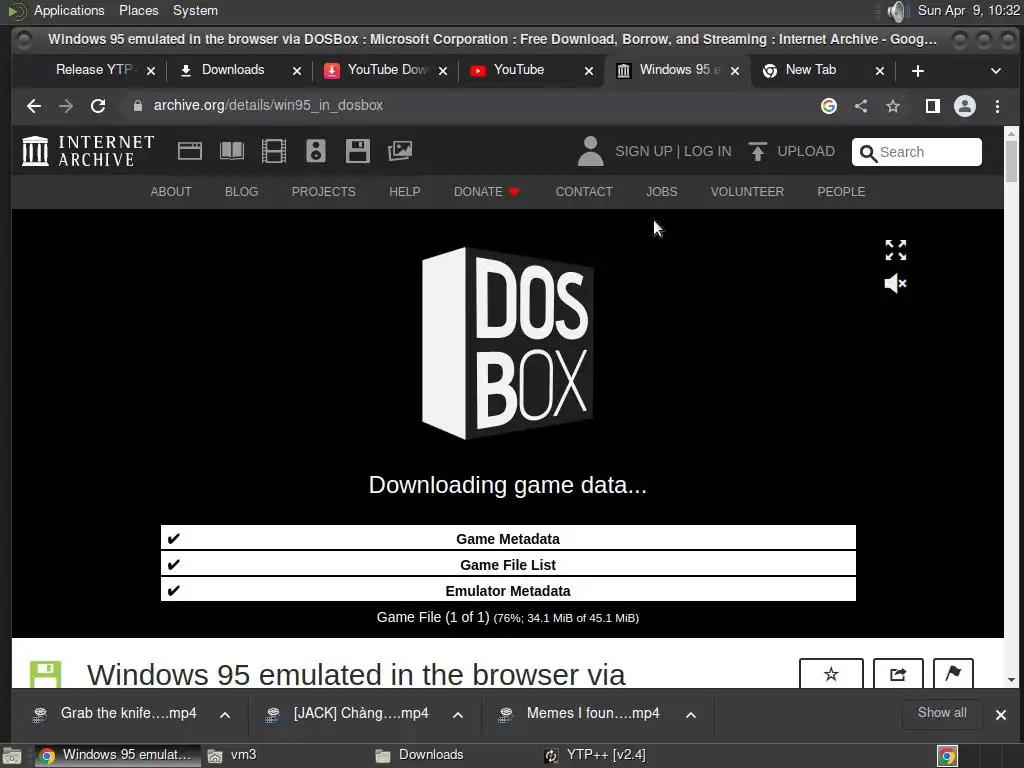Screen dimensions: 1024x768
Task: Open the images icon in Archive header
Action: click(x=400, y=152)
